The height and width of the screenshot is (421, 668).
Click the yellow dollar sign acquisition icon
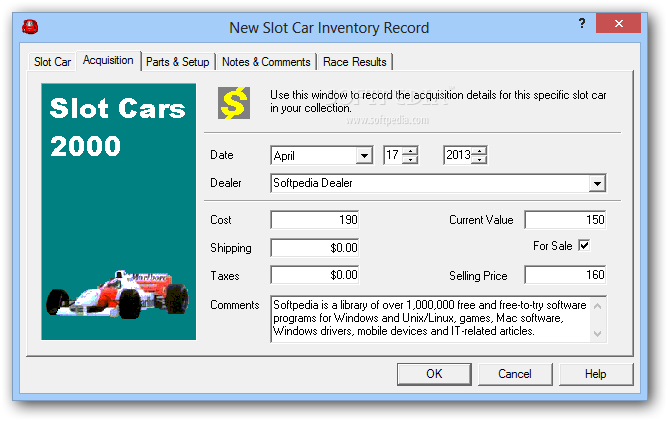coord(234,103)
